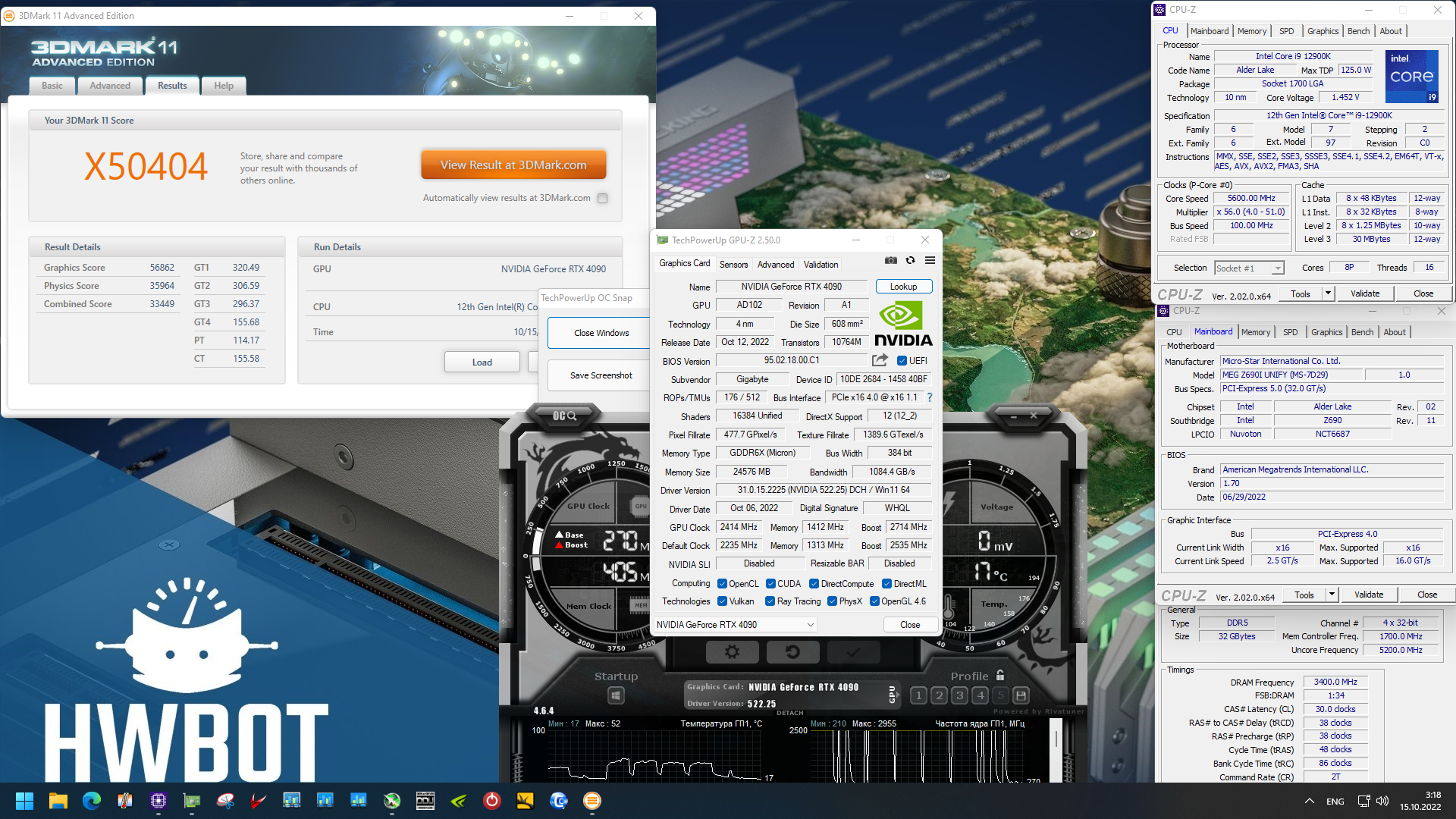
Task: Enable automatically view results at 3DMark.com
Action: tap(602, 198)
